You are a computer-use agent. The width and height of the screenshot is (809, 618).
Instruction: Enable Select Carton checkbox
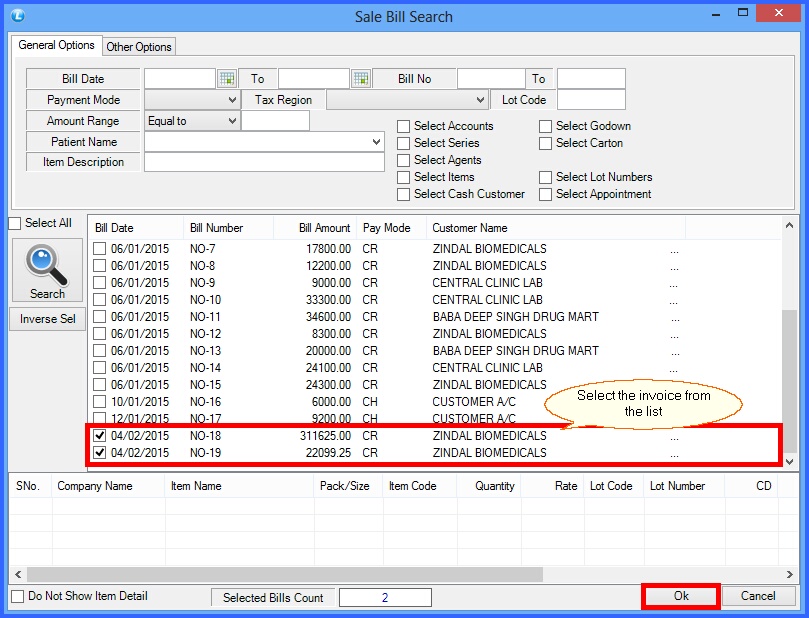click(545, 143)
